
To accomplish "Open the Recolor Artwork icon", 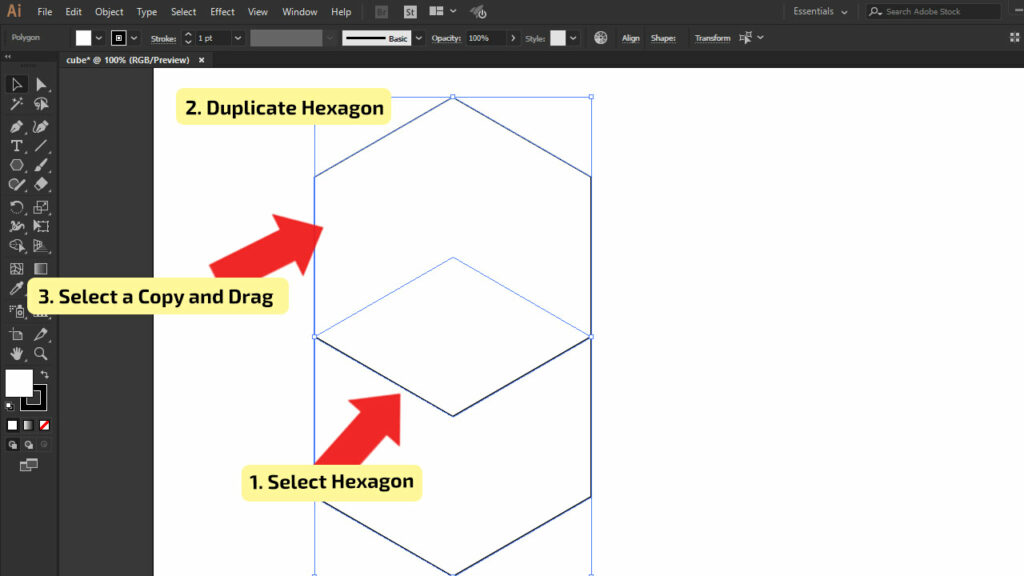I will [601, 38].
